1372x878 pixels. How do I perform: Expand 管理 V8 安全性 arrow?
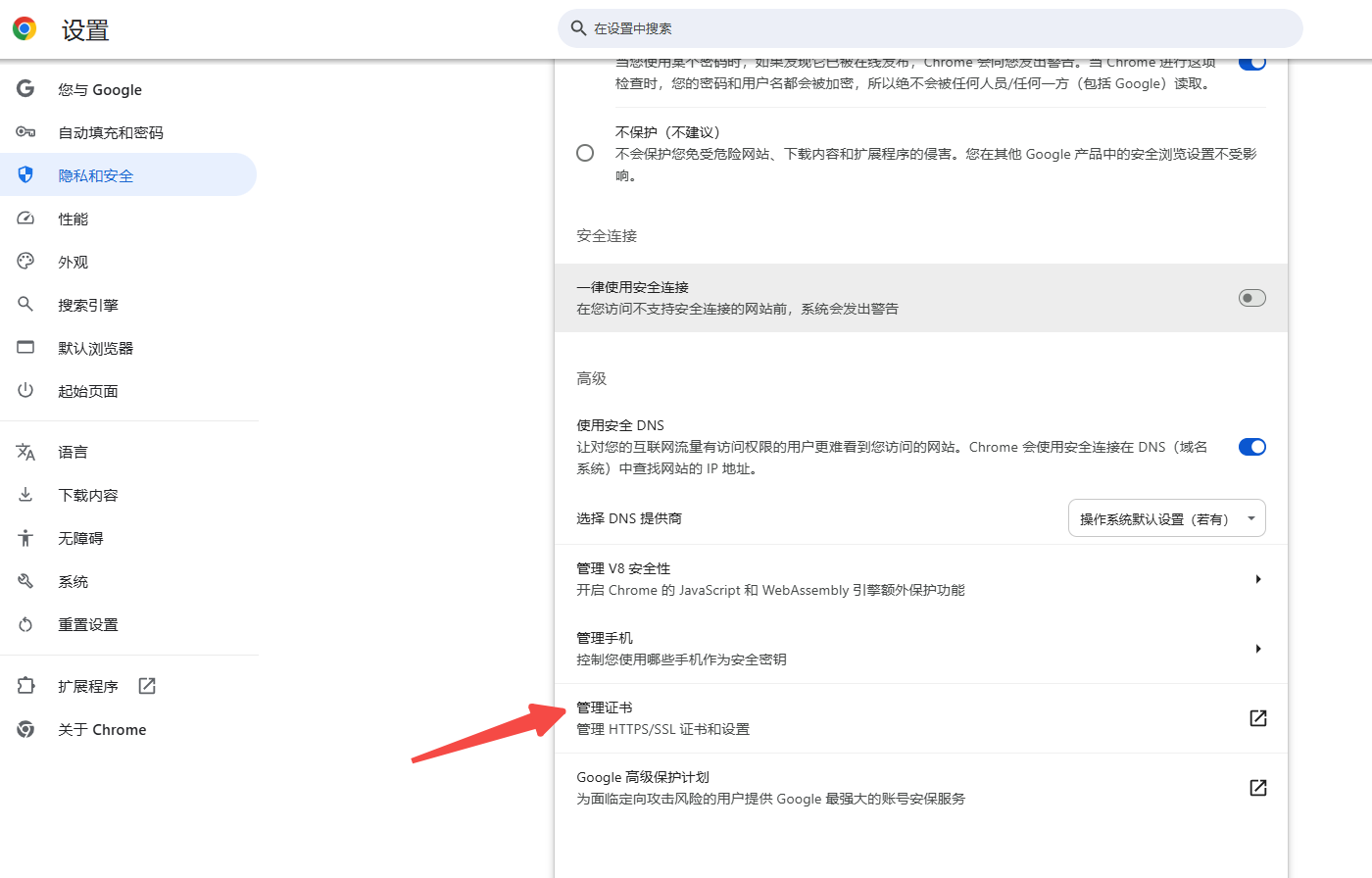click(1258, 579)
